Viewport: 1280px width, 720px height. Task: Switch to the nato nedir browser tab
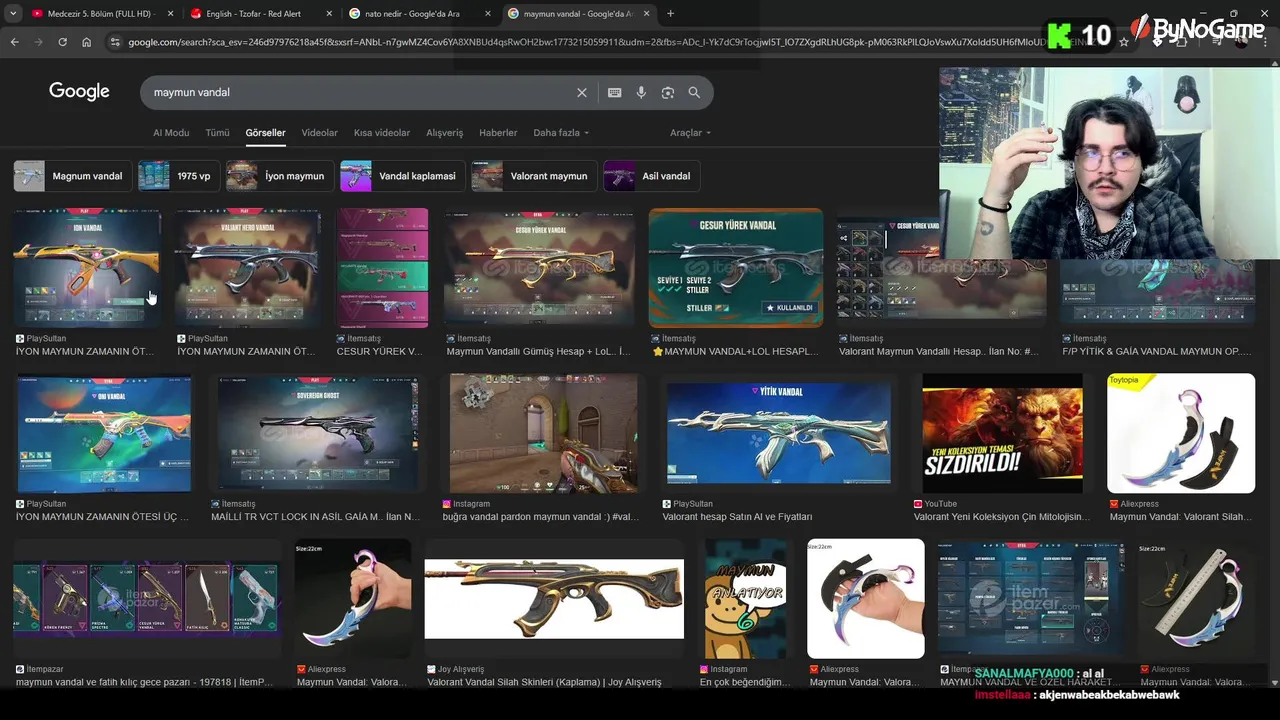pyautogui.click(x=418, y=14)
